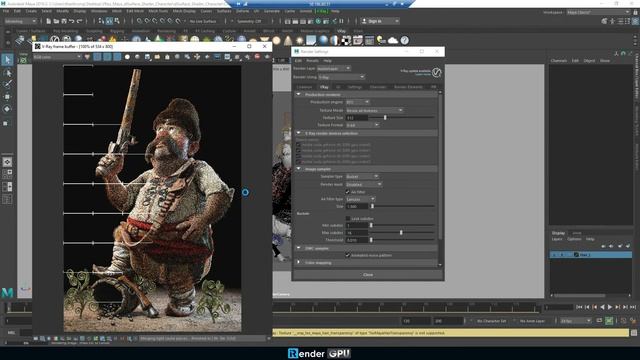Click the red stop rendering icon in VFB
The image size is (640, 360).
coord(257,57)
